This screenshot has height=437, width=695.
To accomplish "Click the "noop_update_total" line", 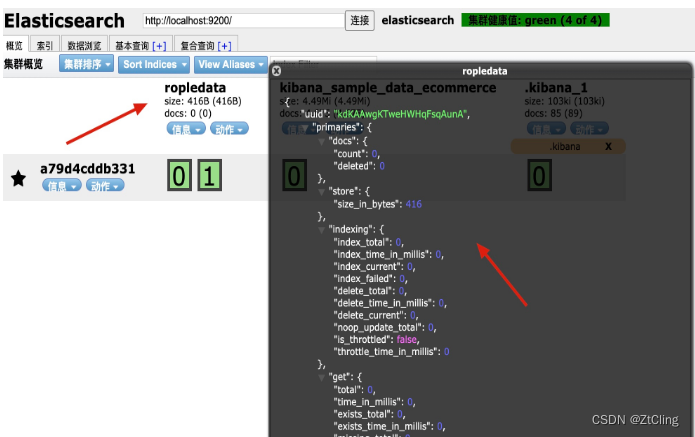I will 385,328.
